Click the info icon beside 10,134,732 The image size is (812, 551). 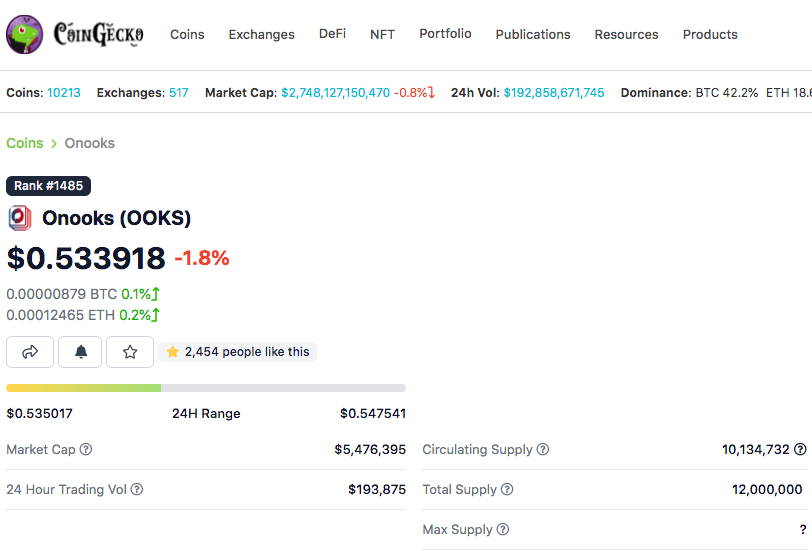(x=800, y=449)
